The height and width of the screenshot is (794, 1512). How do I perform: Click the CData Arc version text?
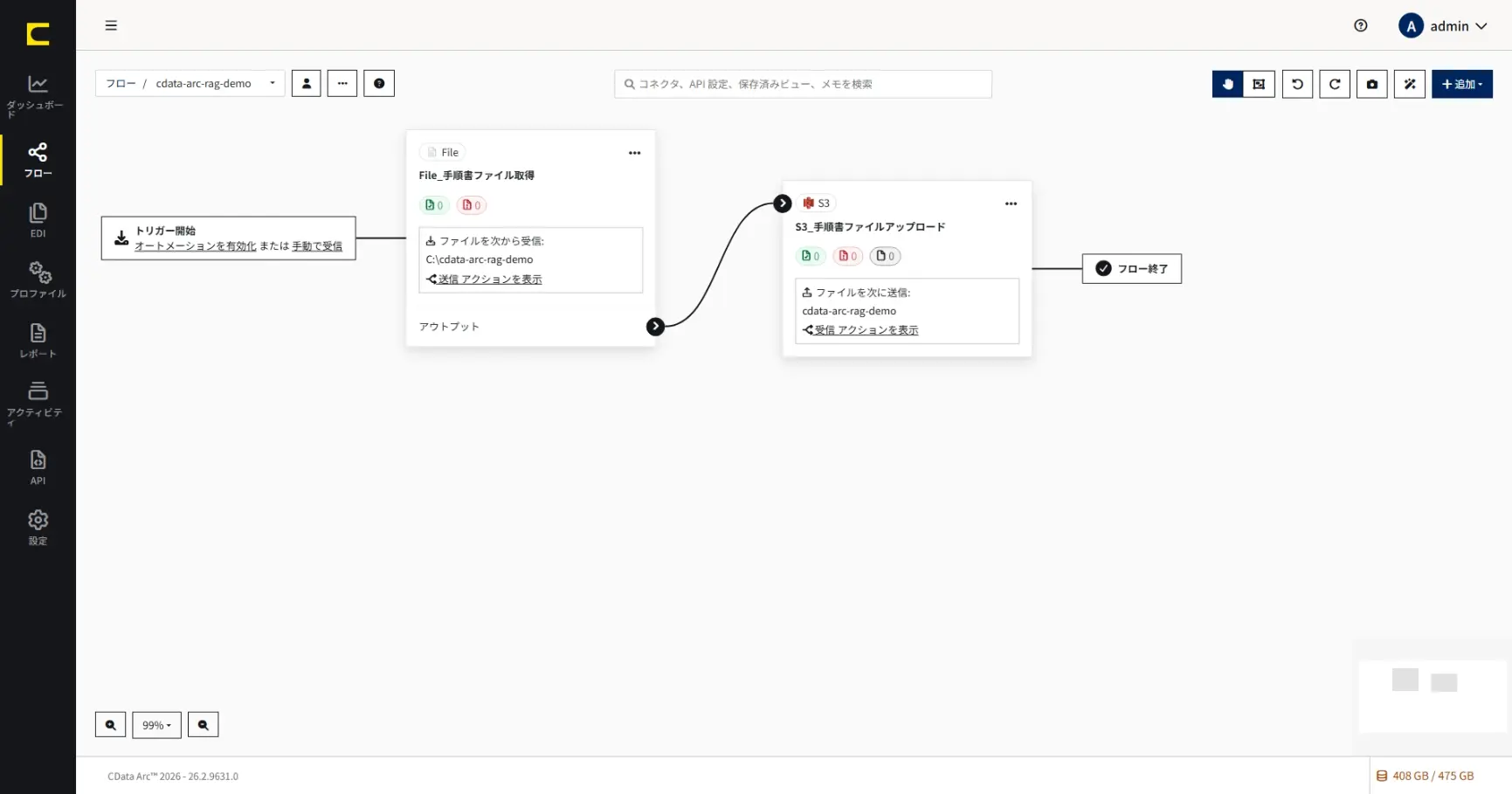click(x=173, y=776)
